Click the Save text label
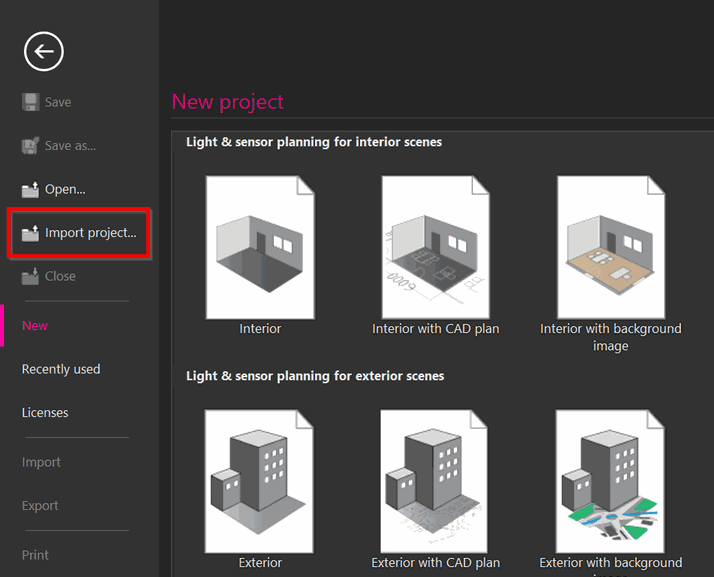The height and width of the screenshot is (577, 714). coord(58,102)
